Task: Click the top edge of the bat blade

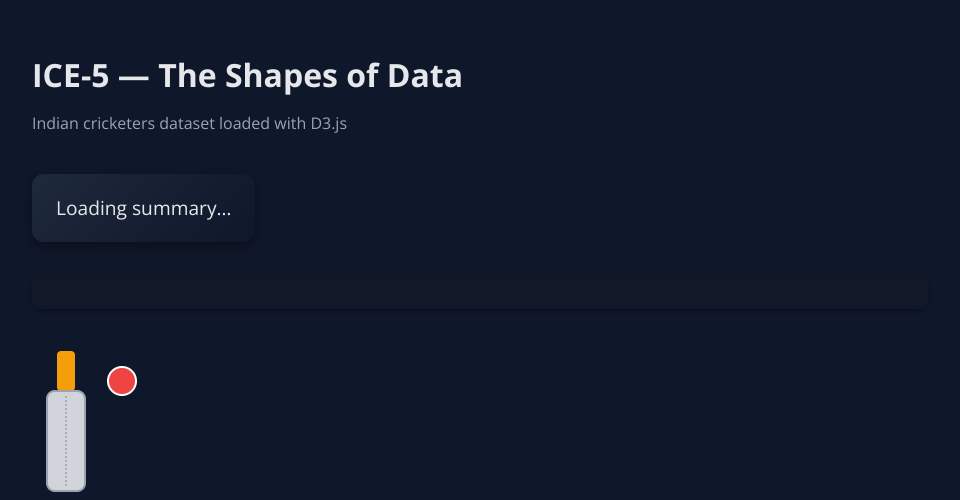Action: pos(66,392)
